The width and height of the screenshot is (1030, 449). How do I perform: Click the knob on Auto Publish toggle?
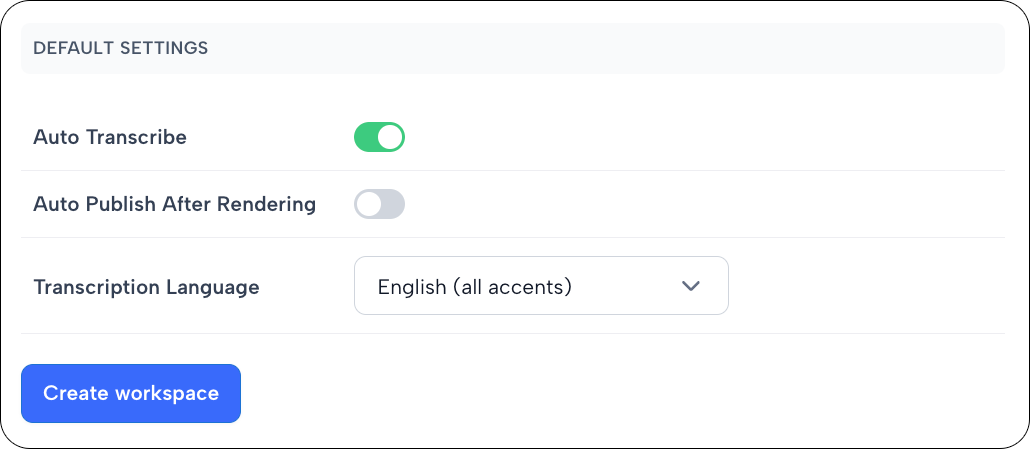[x=369, y=204]
